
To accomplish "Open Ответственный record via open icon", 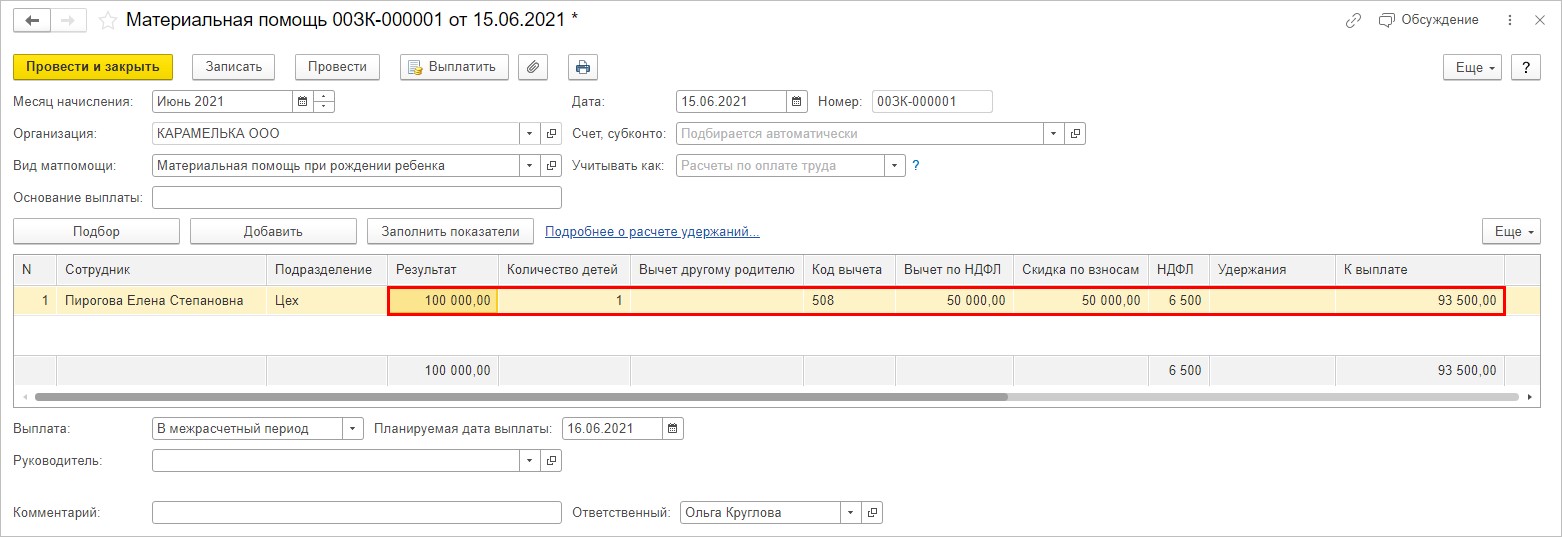I will (873, 513).
